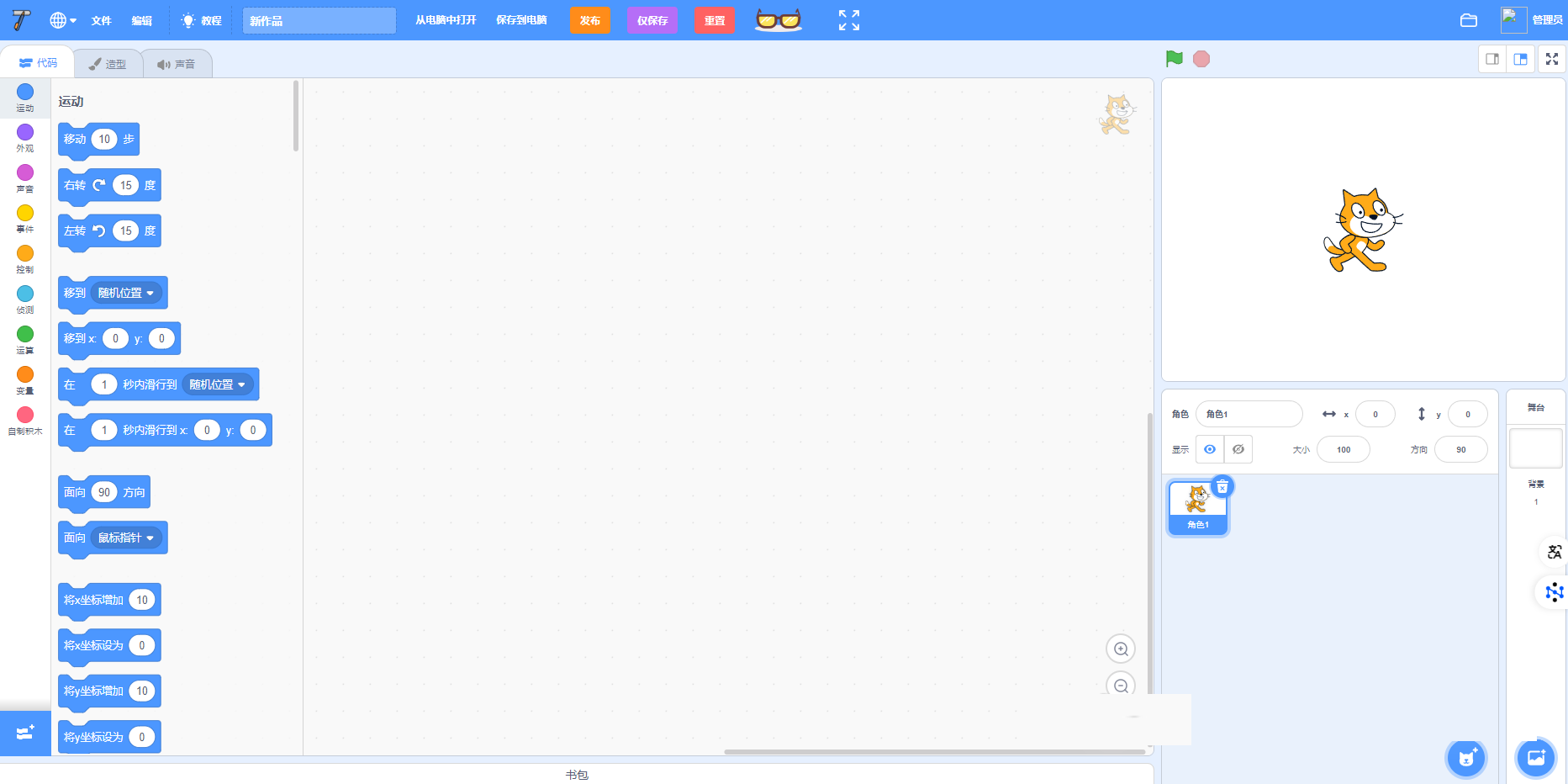Image resolution: width=1568 pixels, height=784 pixels.
Task: Click the orange 发布 button
Action: tap(589, 20)
